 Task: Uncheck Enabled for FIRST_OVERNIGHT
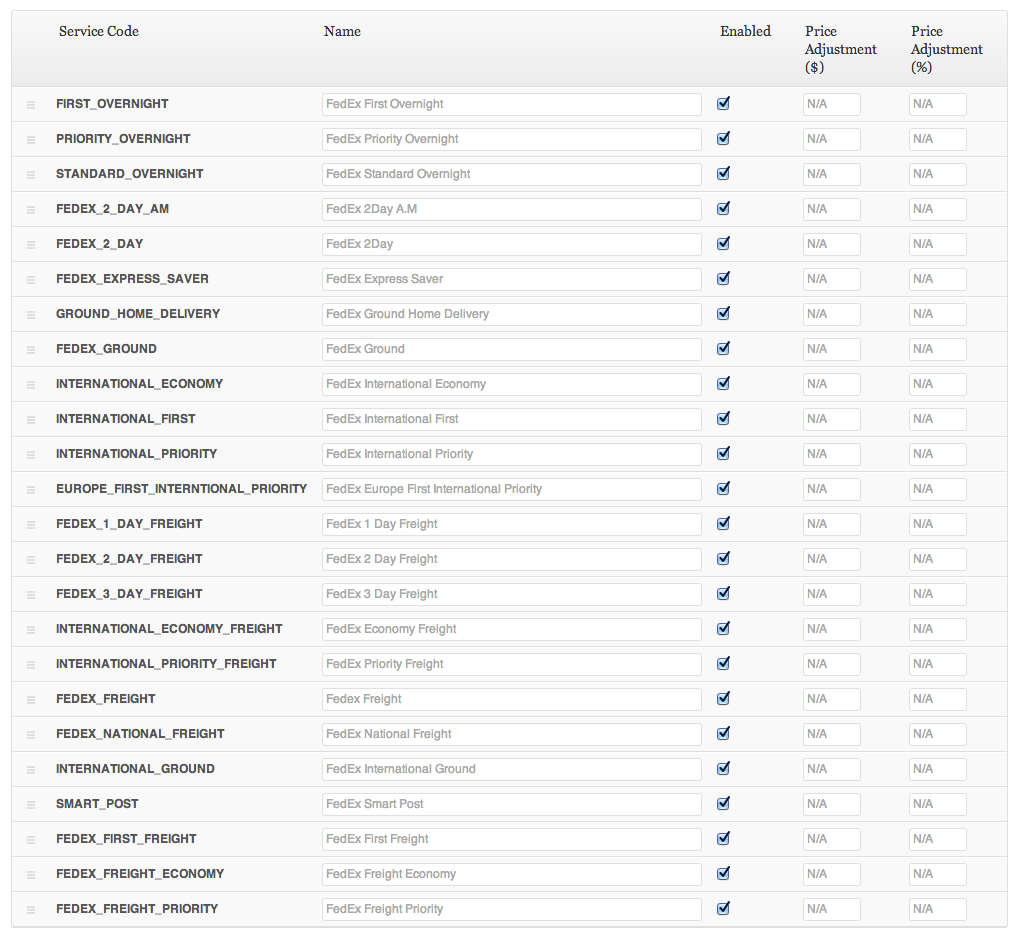click(x=723, y=103)
